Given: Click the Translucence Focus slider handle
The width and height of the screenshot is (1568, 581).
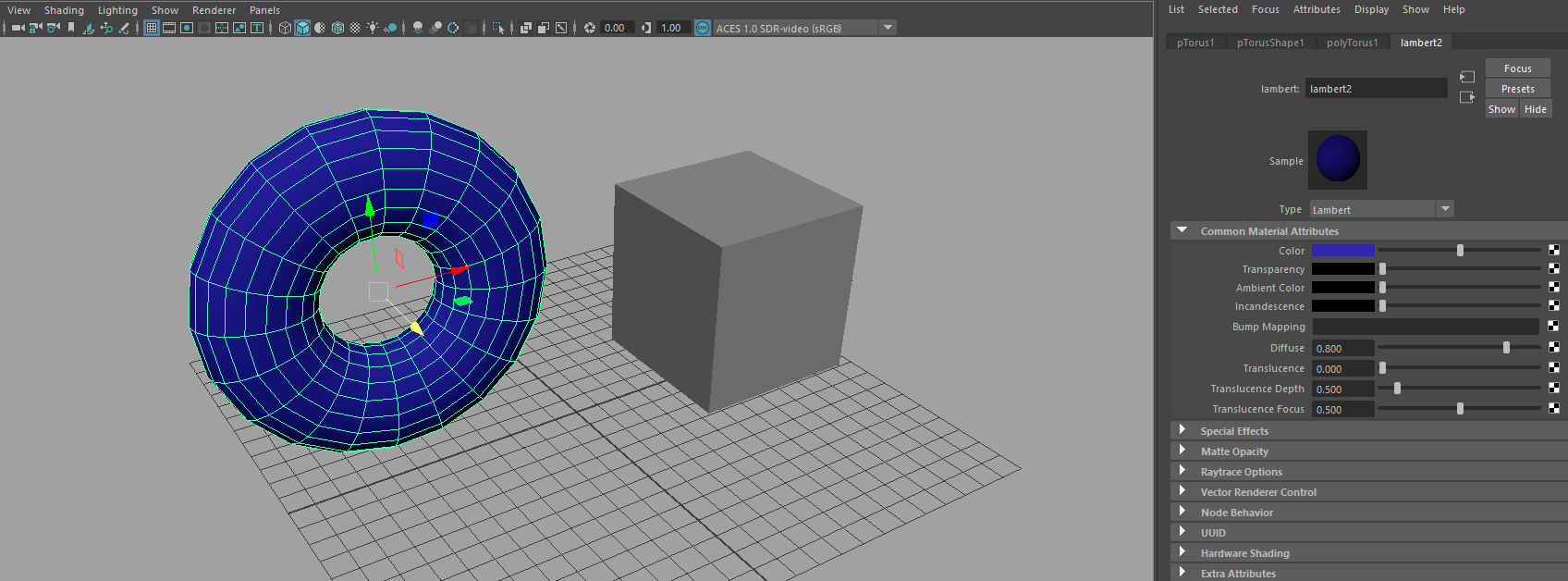Looking at the screenshot, I should point(1460,409).
